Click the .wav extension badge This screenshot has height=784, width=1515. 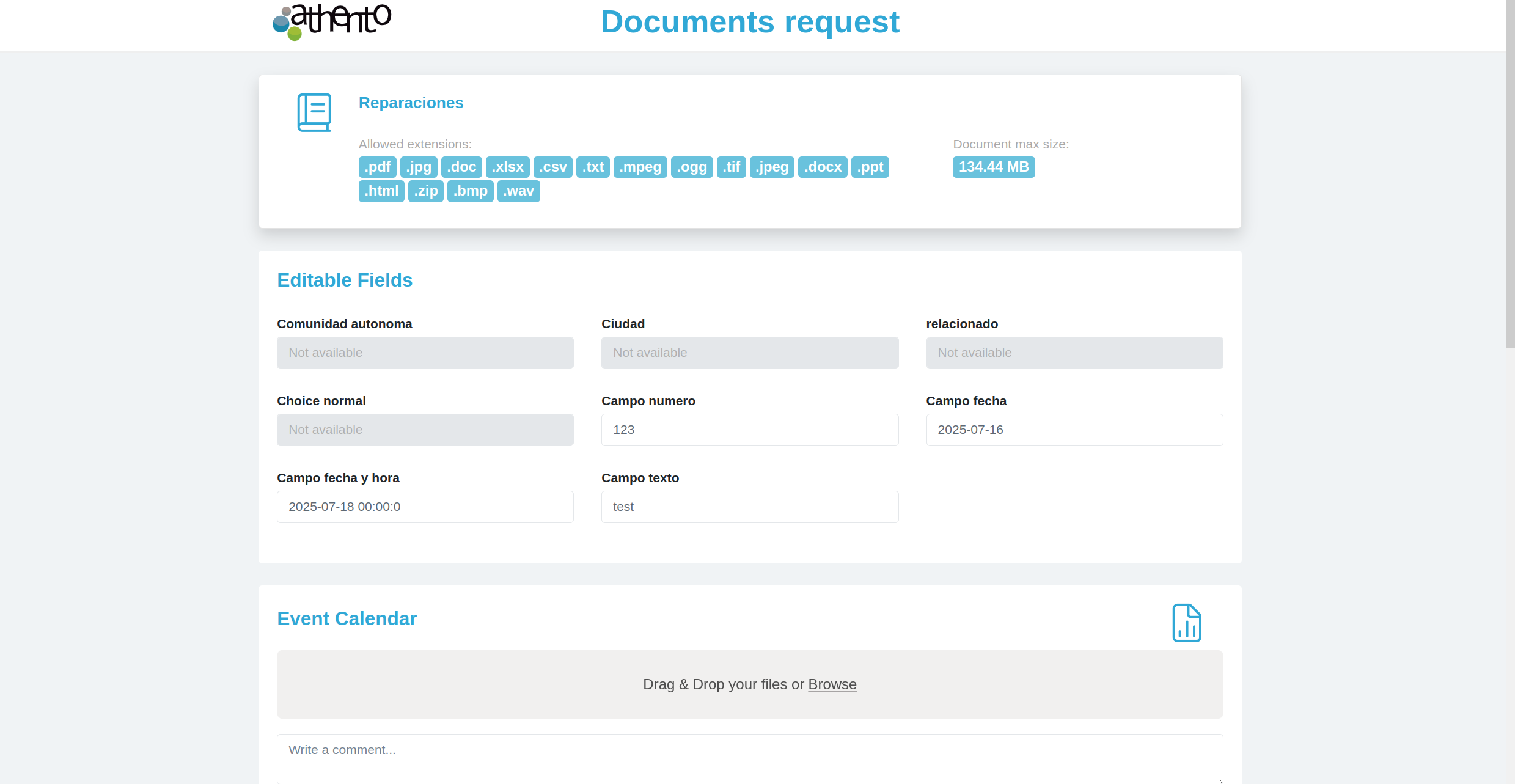click(518, 191)
